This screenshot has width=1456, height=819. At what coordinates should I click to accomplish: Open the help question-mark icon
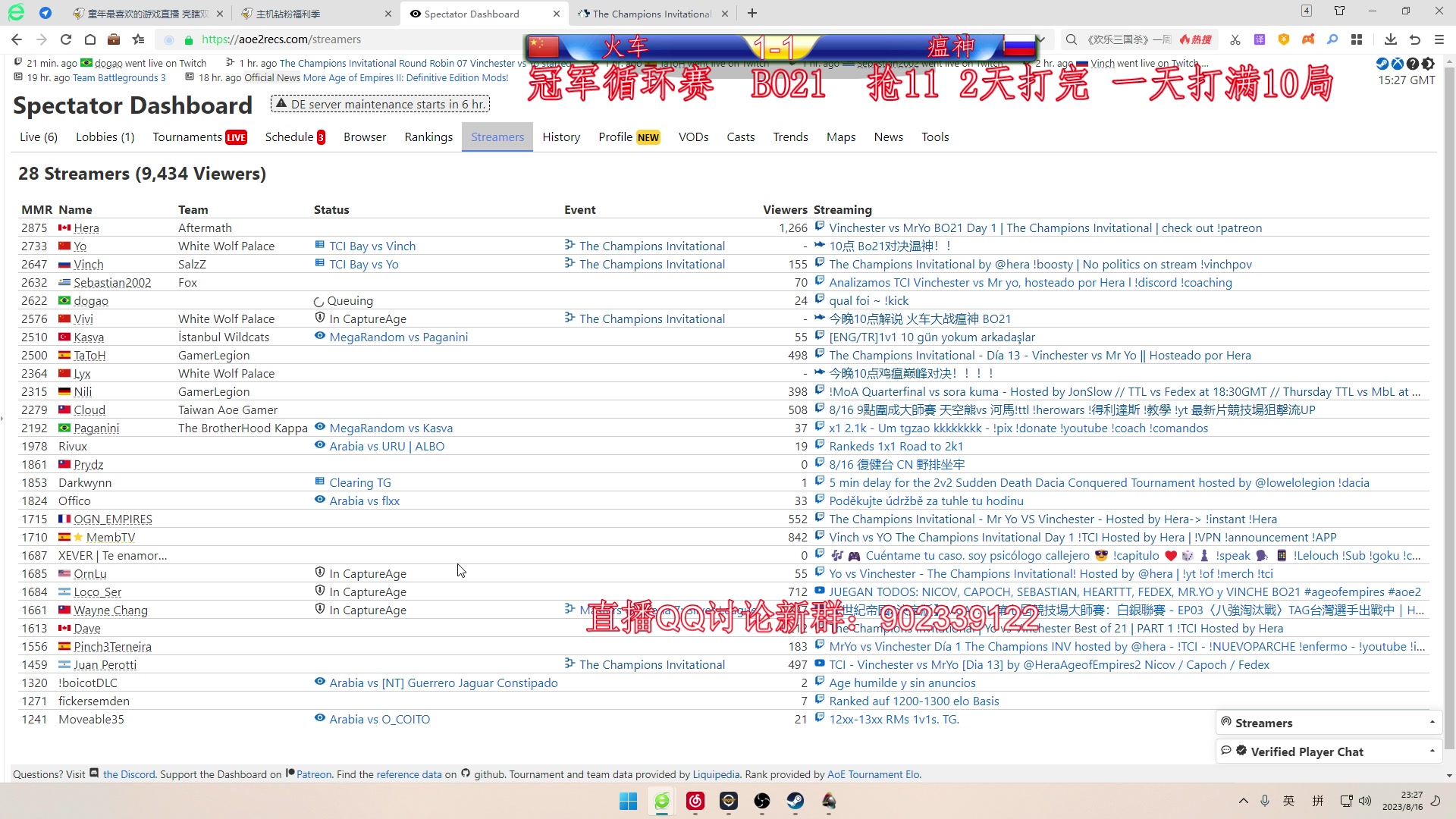click(1413, 64)
